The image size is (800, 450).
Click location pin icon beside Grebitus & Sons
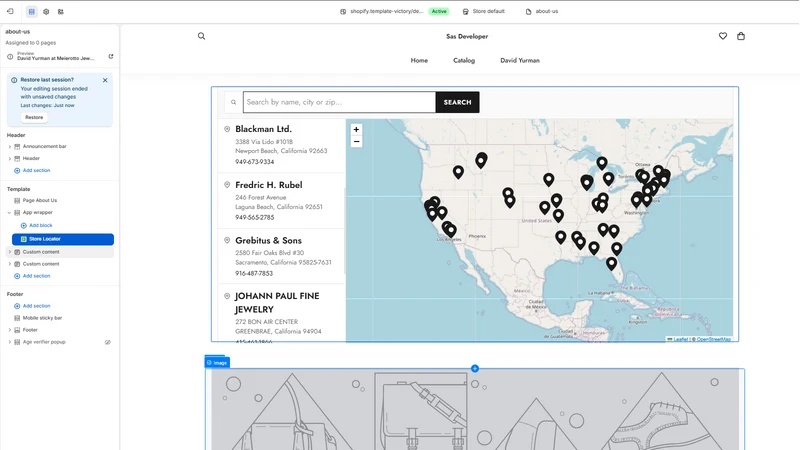click(227, 240)
